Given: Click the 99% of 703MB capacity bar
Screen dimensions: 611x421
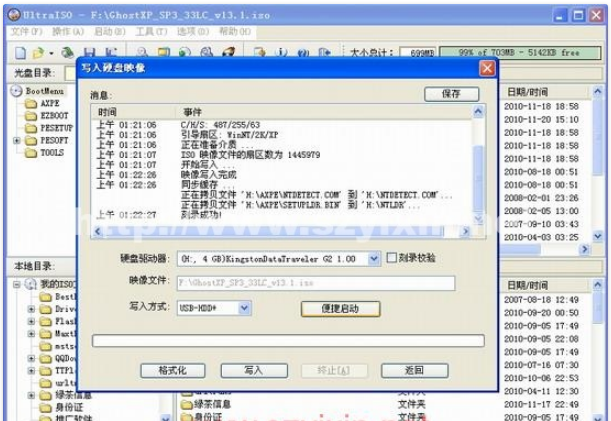Looking at the screenshot, I should [x=520, y=53].
